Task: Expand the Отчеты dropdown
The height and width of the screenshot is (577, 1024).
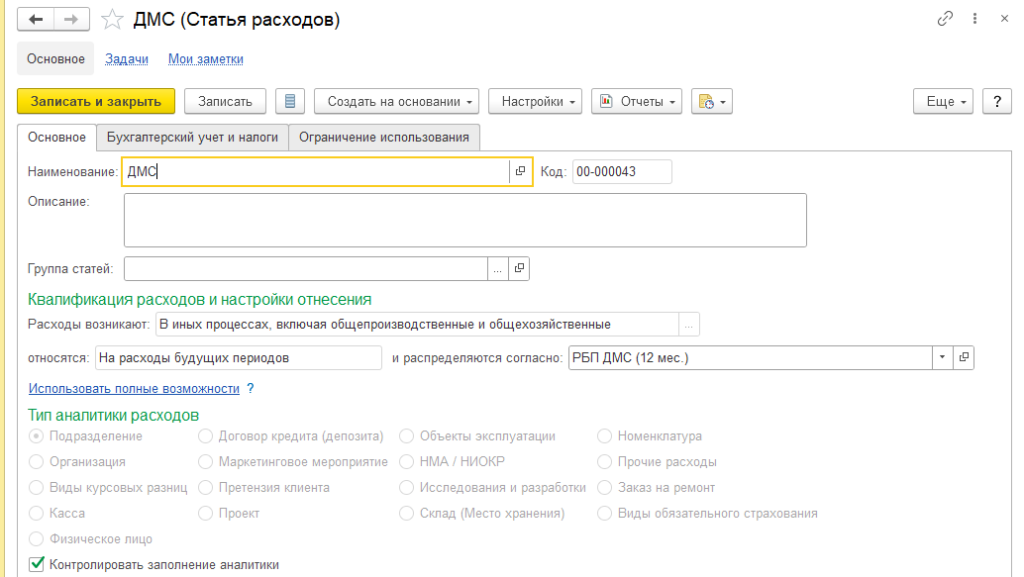Action: 636,101
